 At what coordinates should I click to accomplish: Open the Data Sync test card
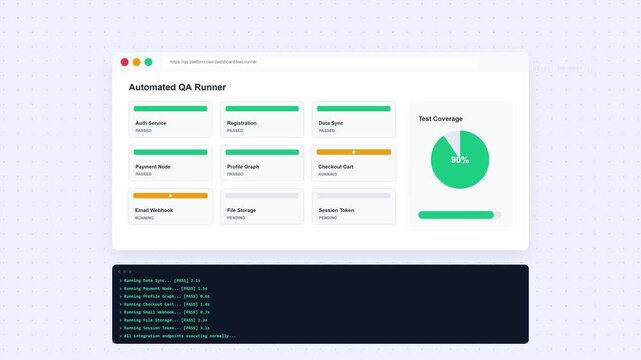pos(354,119)
